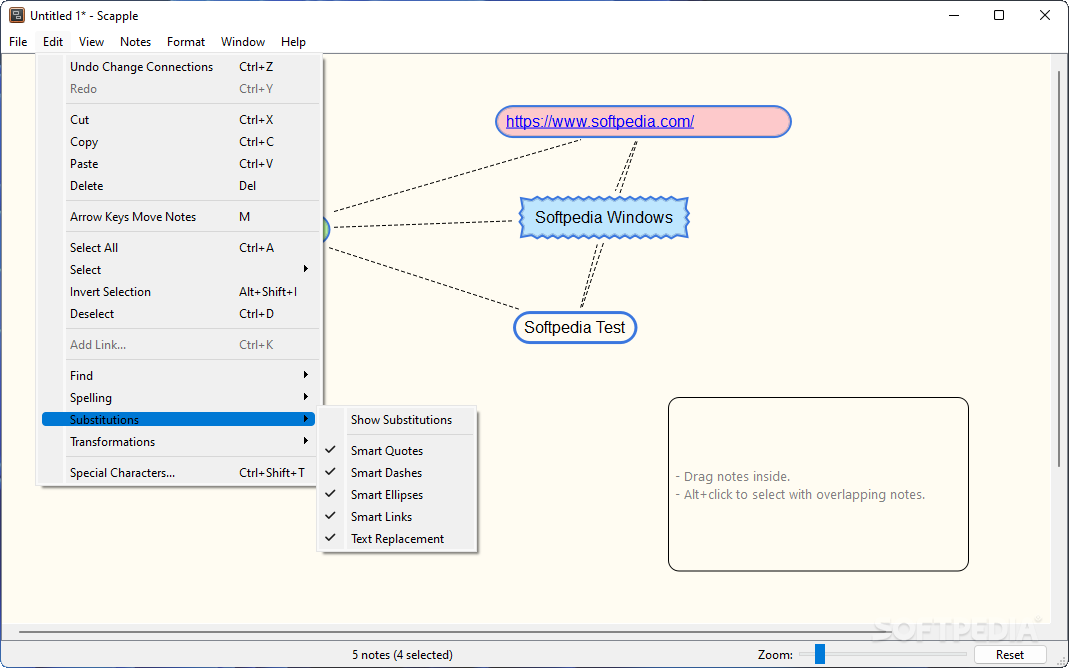
Task: Select Cut from Edit menu
Action: pyautogui.click(x=179, y=120)
